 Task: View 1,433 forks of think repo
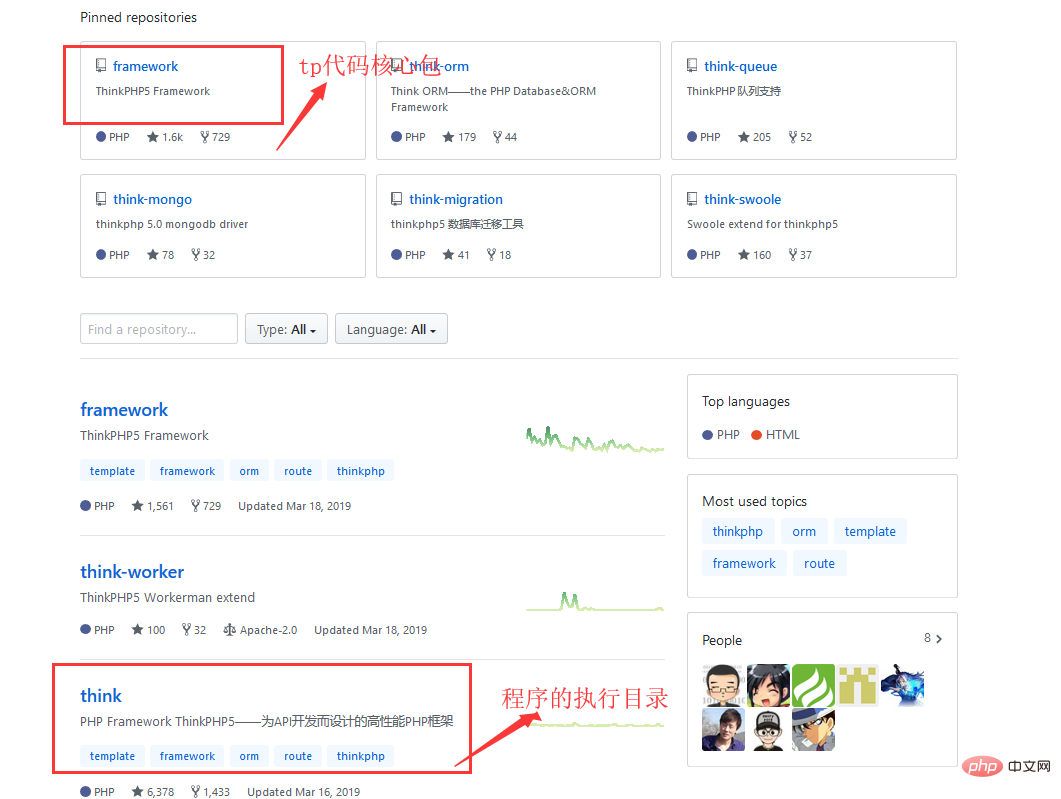click(x=210, y=792)
